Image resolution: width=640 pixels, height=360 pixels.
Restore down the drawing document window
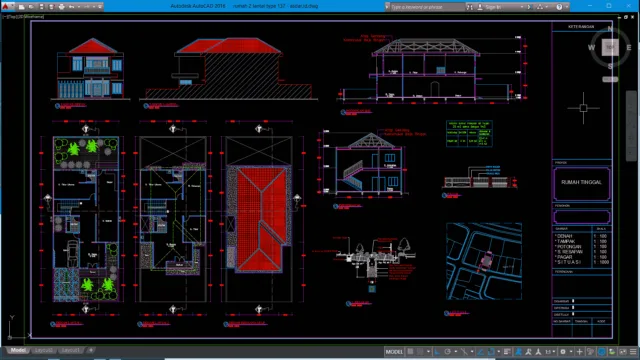626,17
